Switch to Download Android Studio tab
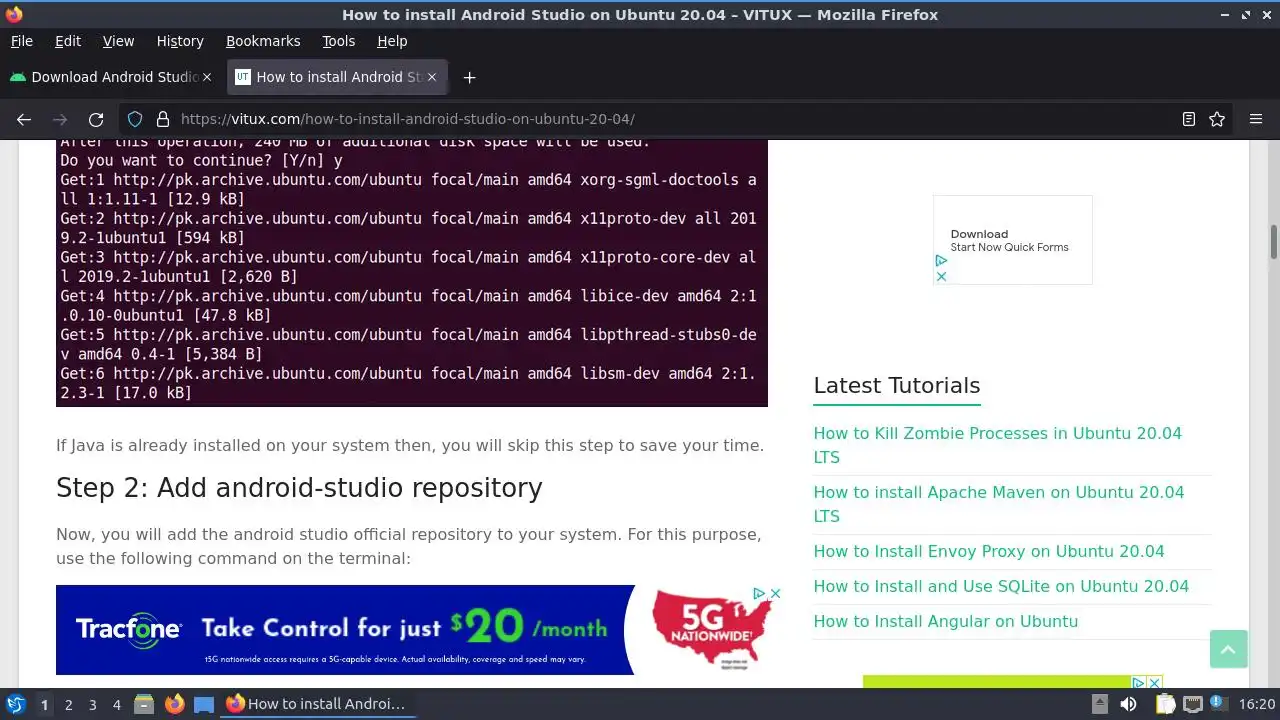Screen dimensions: 1280x720 [111, 77]
